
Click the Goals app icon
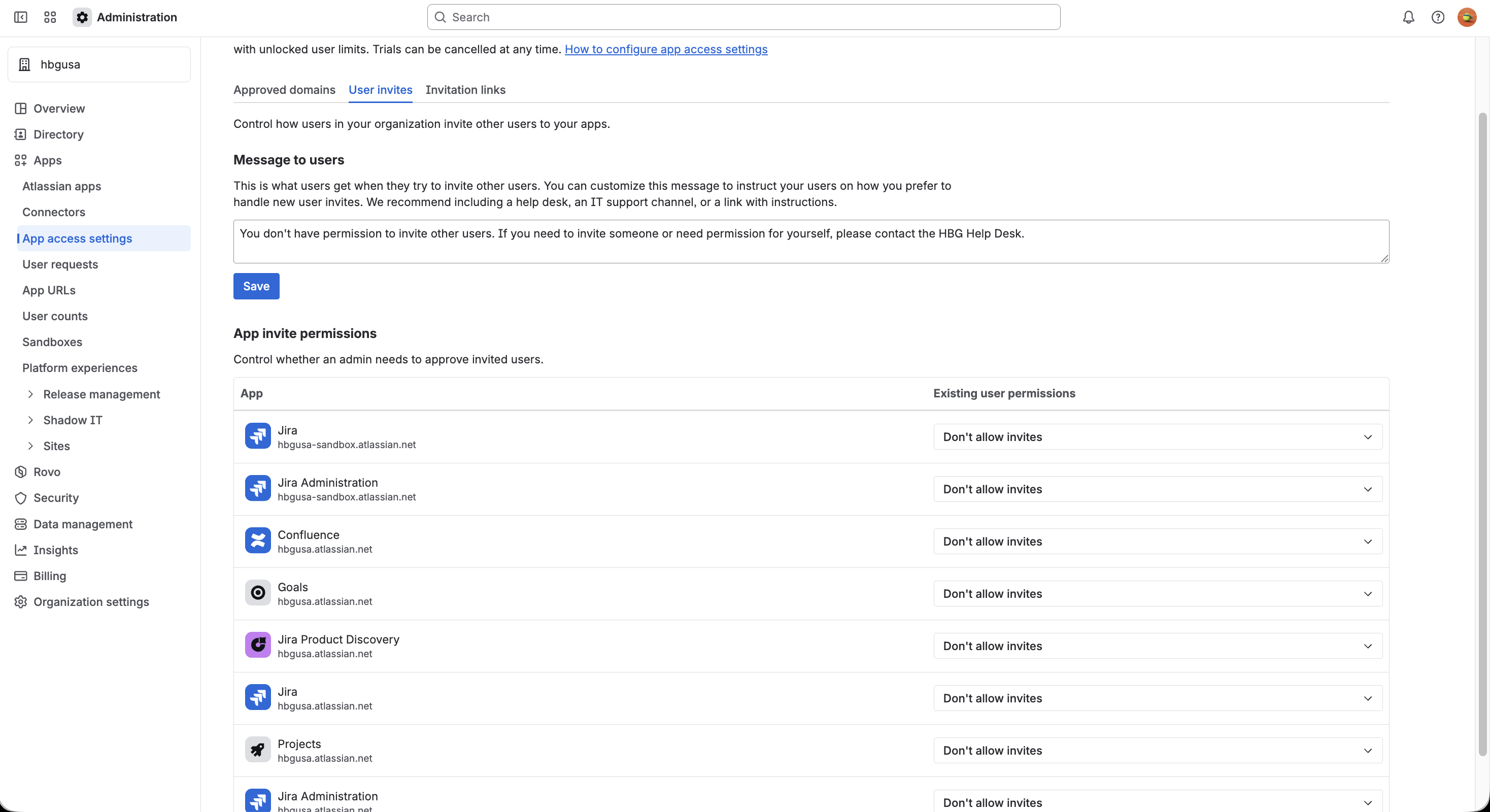pos(258,593)
